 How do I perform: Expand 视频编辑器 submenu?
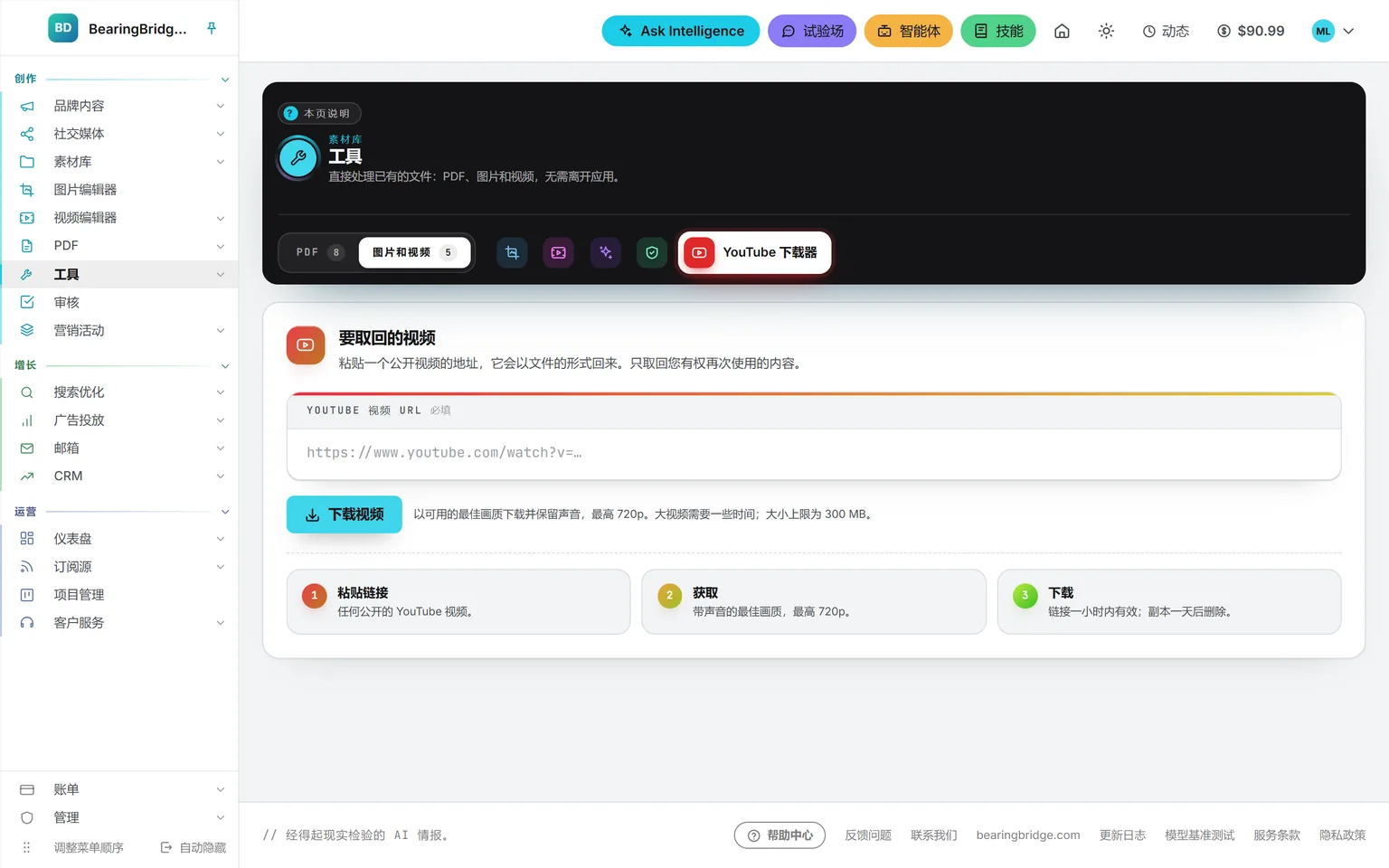coord(220,218)
